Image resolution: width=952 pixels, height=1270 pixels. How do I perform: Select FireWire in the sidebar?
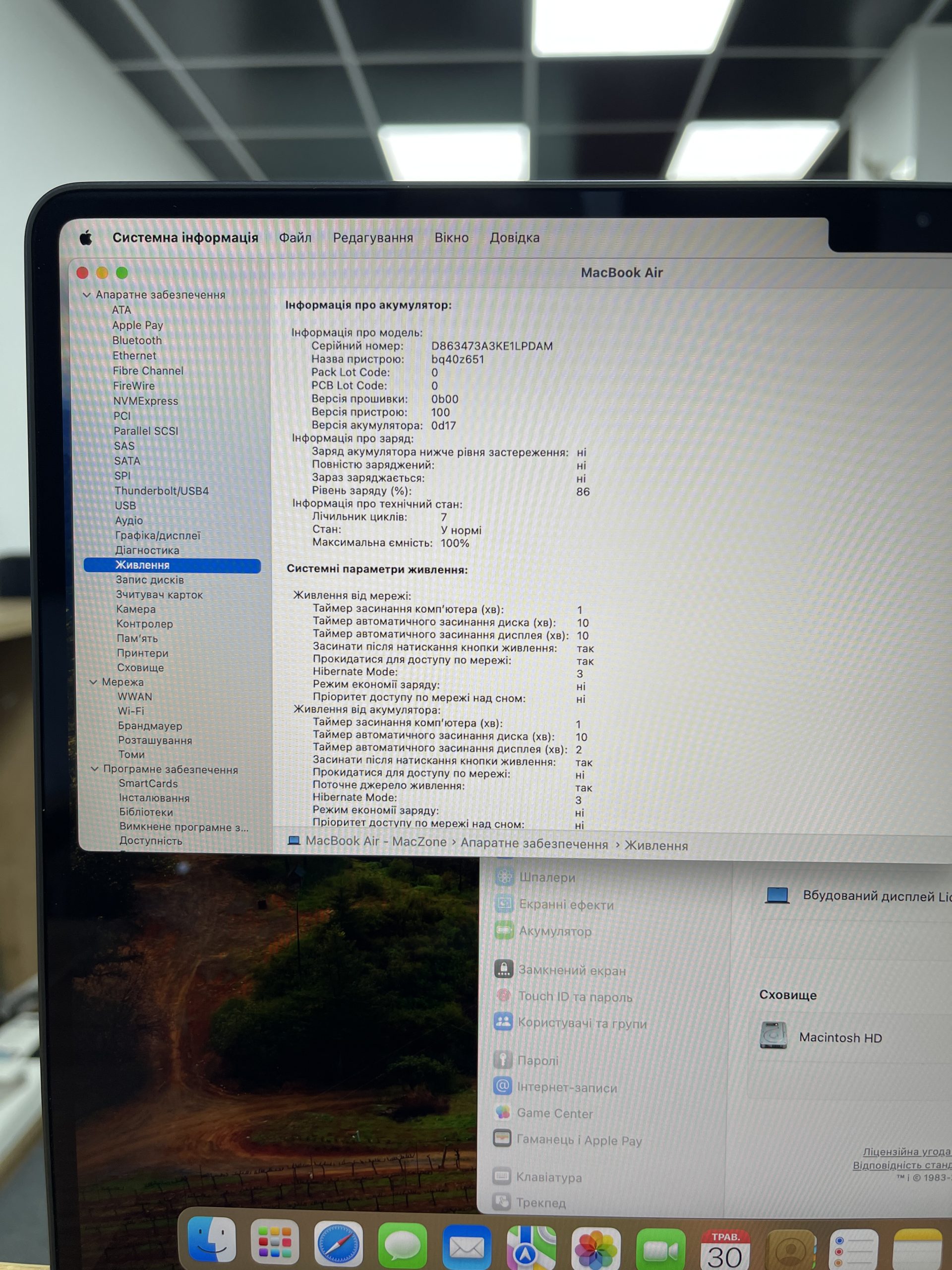(x=134, y=386)
